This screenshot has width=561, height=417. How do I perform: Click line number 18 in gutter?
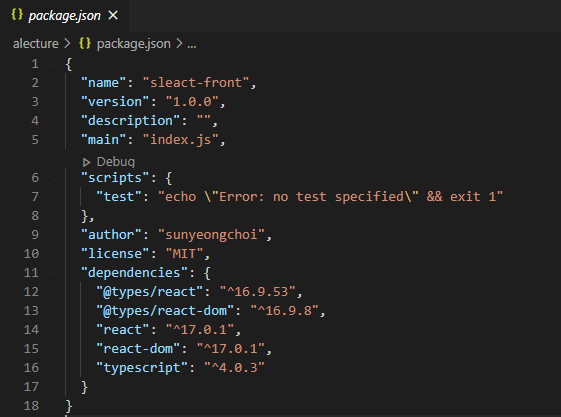(31, 405)
